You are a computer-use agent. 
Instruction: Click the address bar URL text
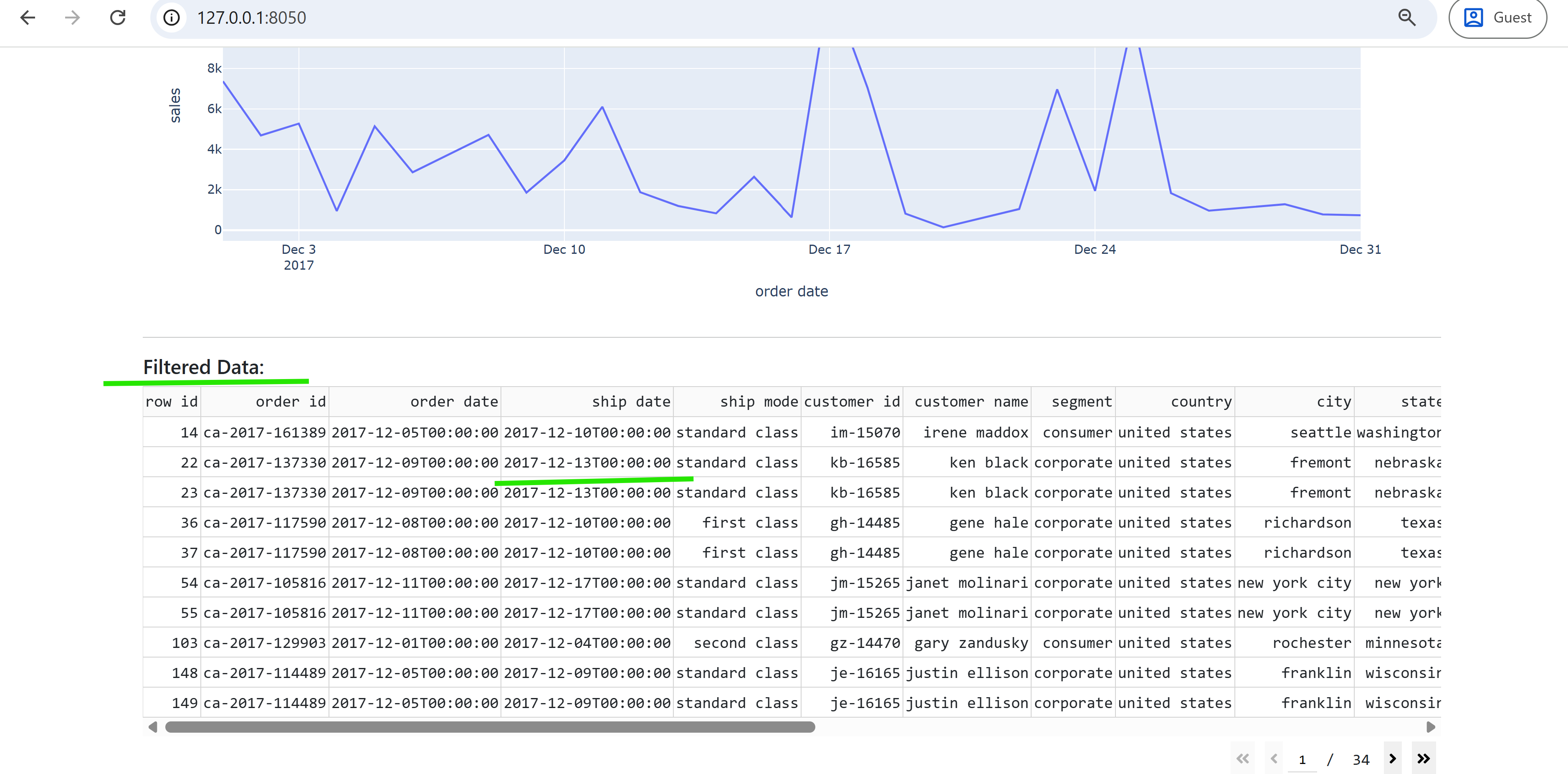point(251,18)
